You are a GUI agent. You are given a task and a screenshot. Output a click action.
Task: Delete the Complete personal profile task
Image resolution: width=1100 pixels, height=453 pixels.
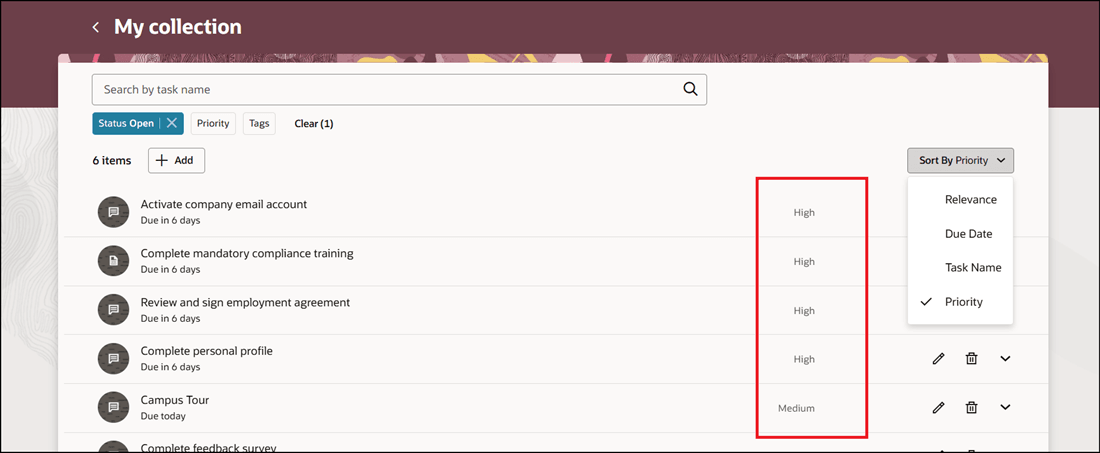point(972,358)
